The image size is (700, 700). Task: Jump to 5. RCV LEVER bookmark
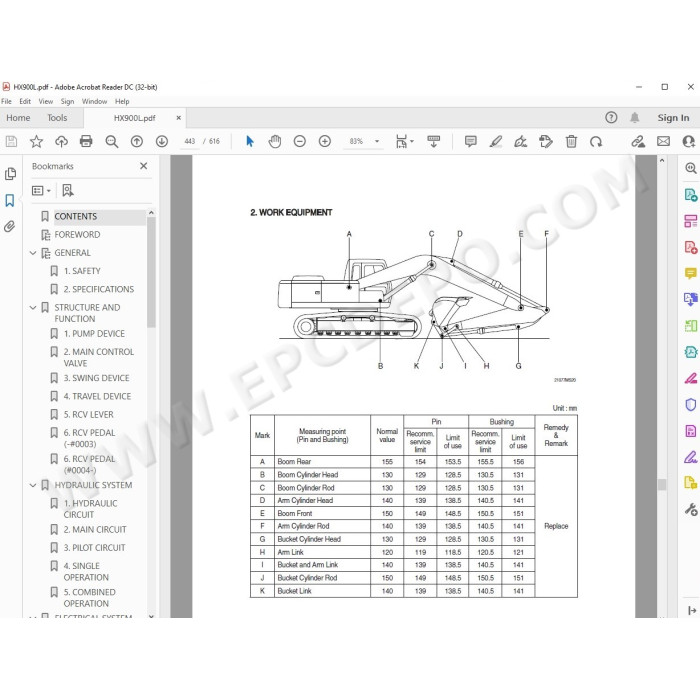(x=88, y=415)
